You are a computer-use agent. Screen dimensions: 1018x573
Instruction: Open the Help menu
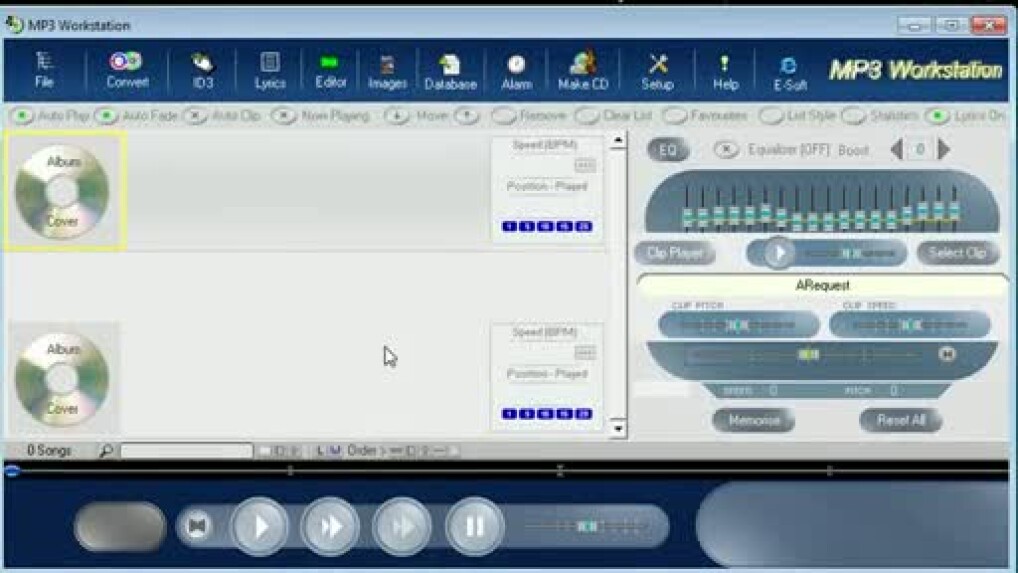pos(725,70)
